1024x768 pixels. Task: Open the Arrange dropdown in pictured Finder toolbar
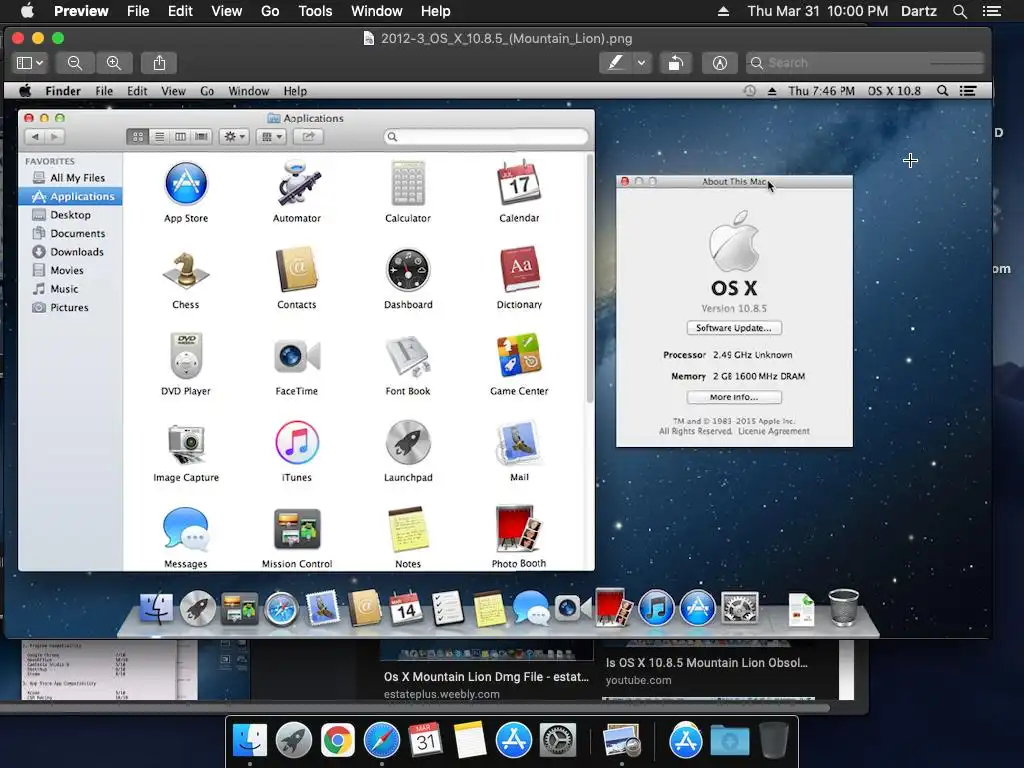click(271, 136)
